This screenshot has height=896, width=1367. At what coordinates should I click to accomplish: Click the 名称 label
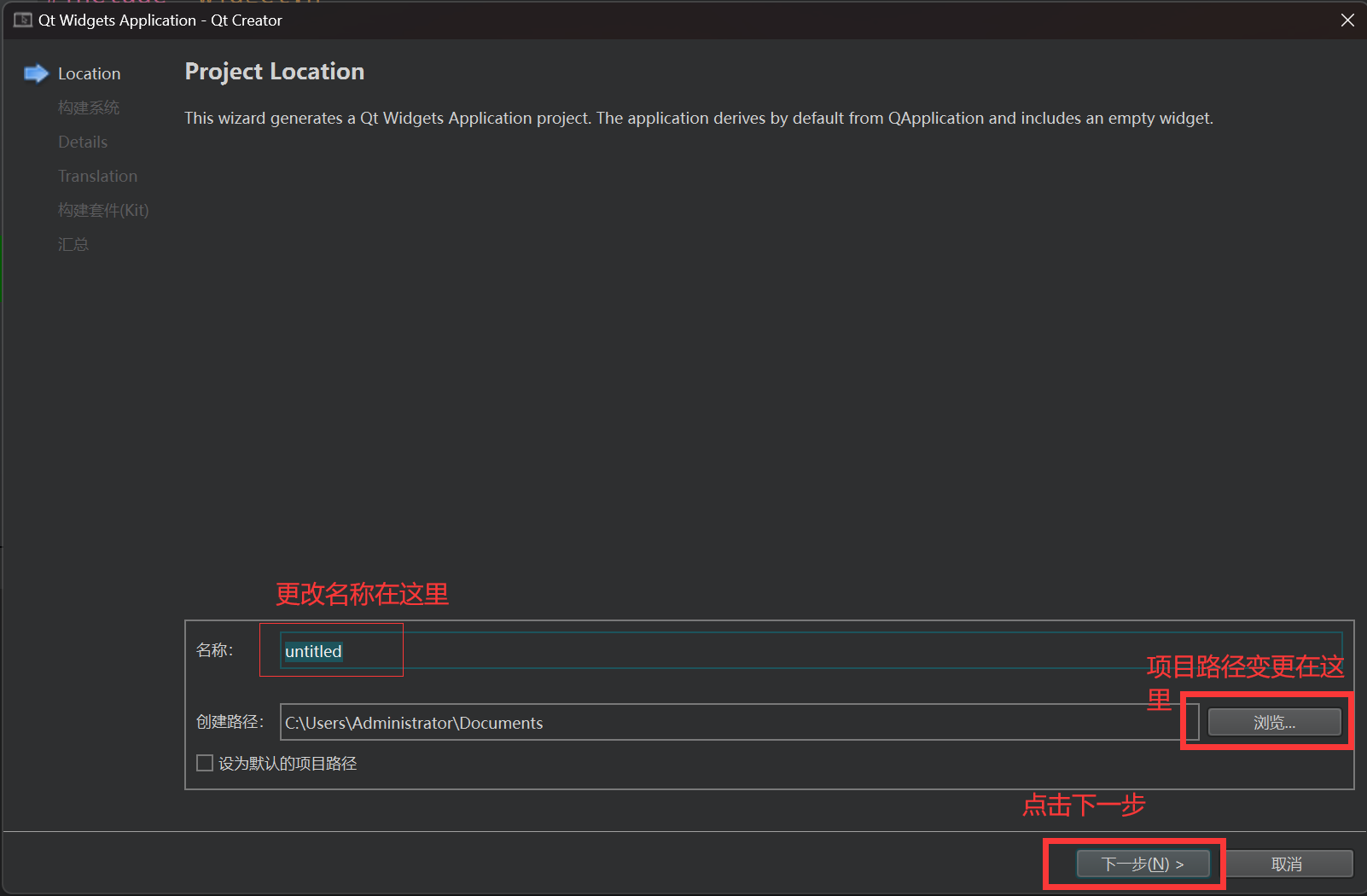214,650
